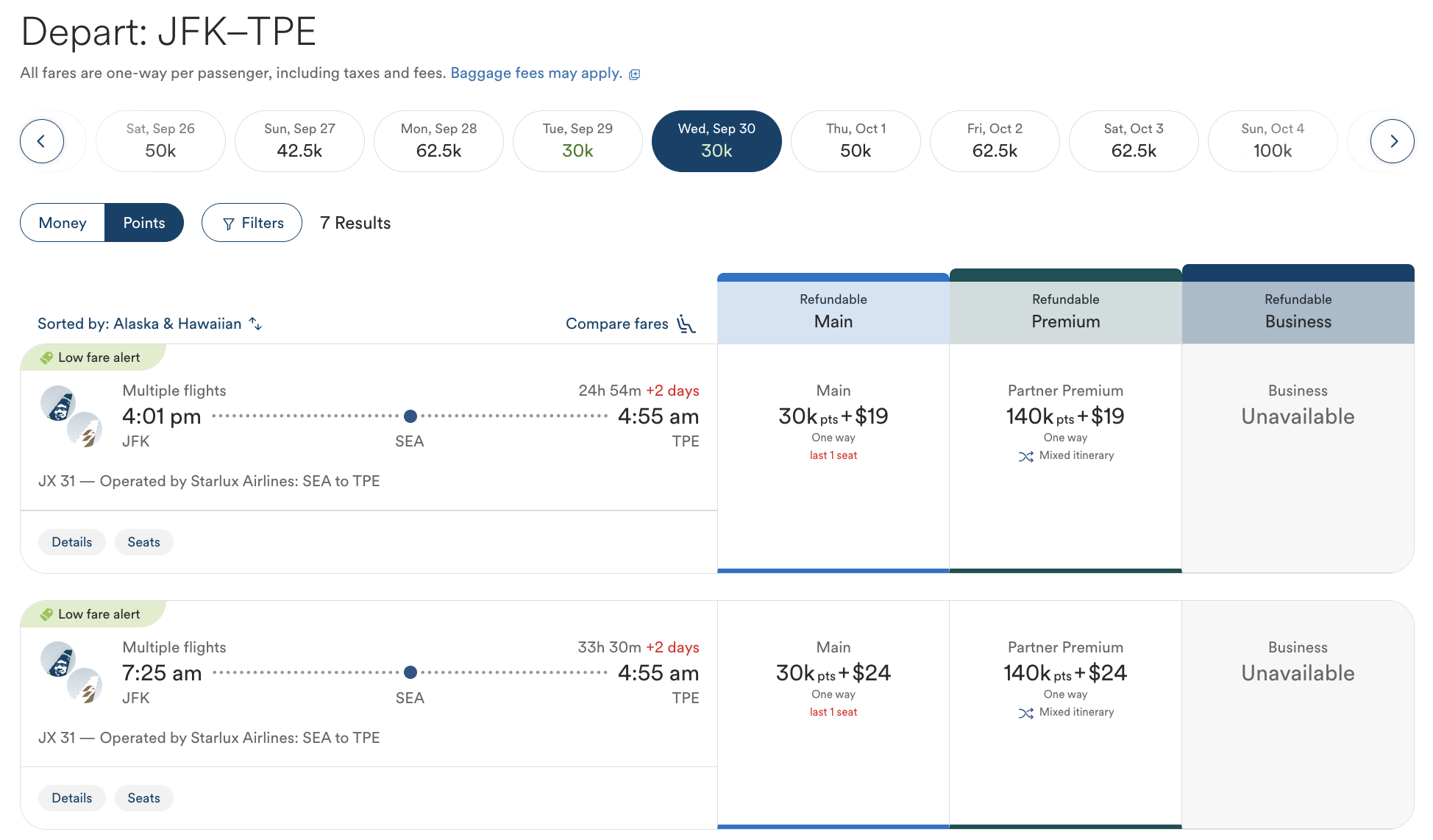Click last 1 seat notice under 30k + $24
The image size is (1433, 840).
tap(833, 712)
